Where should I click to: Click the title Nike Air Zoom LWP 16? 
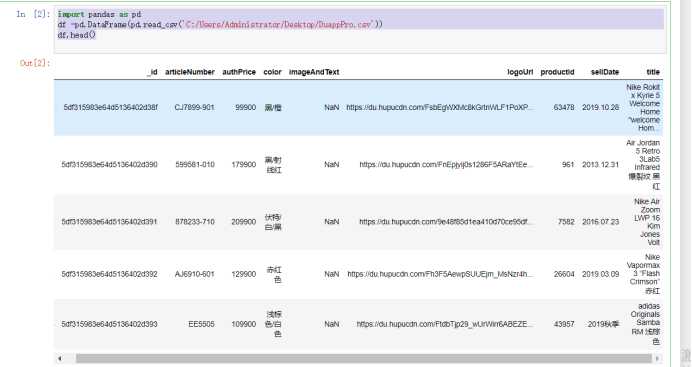pyautogui.click(x=647, y=222)
